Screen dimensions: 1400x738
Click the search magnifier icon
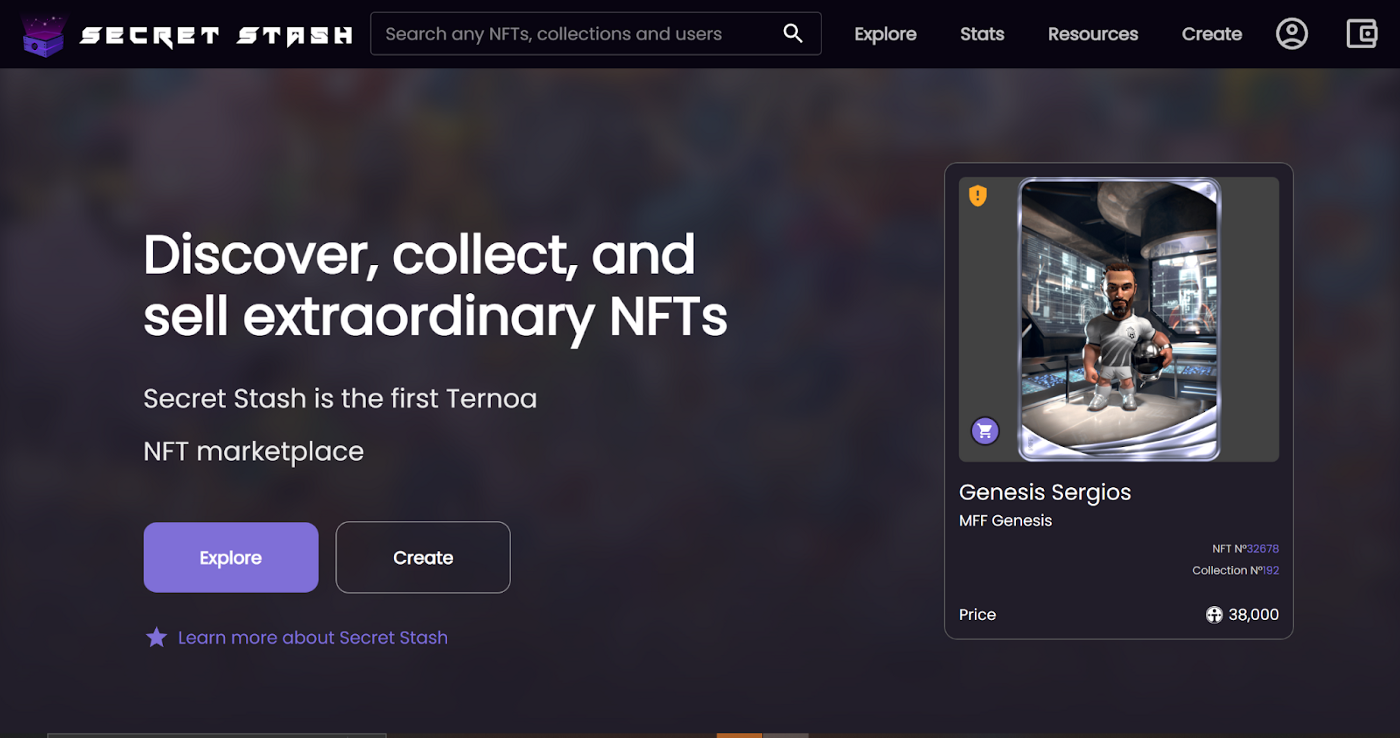point(793,33)
